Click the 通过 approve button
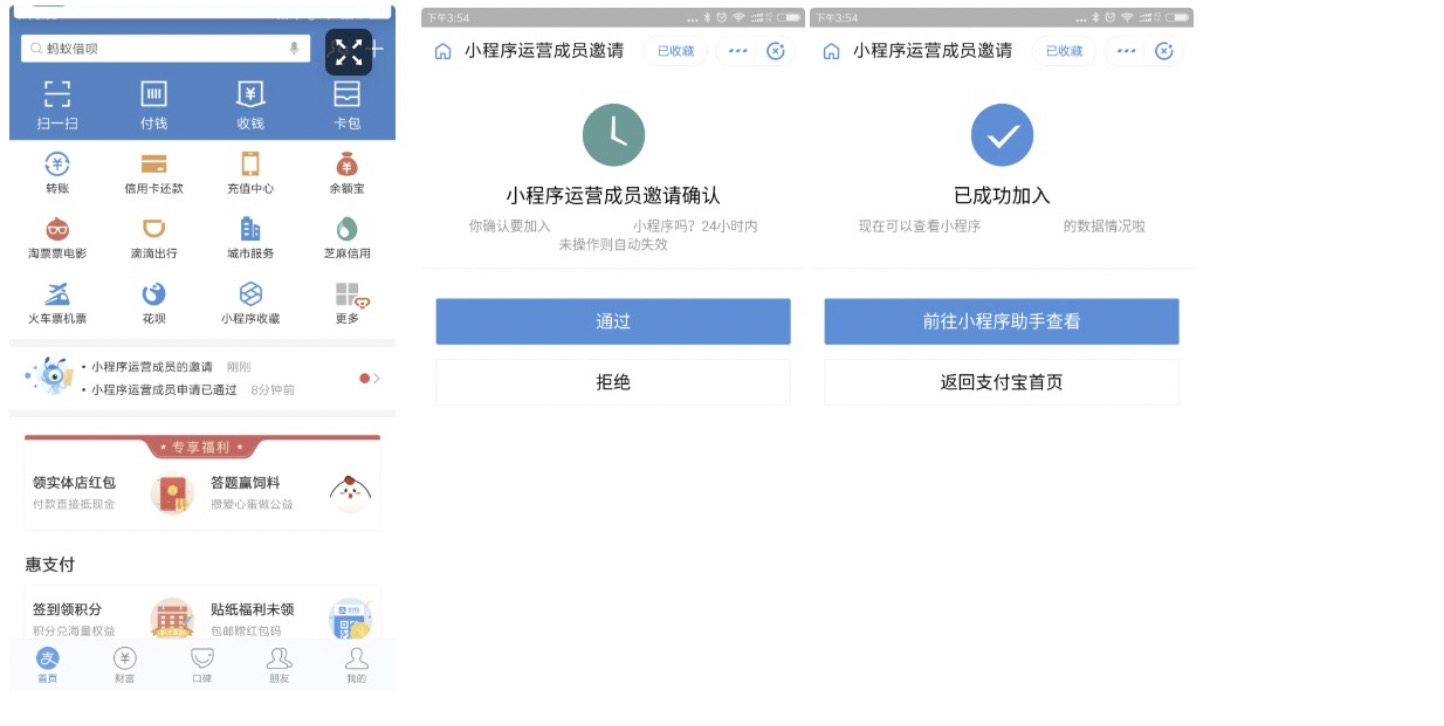1444x726 pixels. tap(613, 322)
